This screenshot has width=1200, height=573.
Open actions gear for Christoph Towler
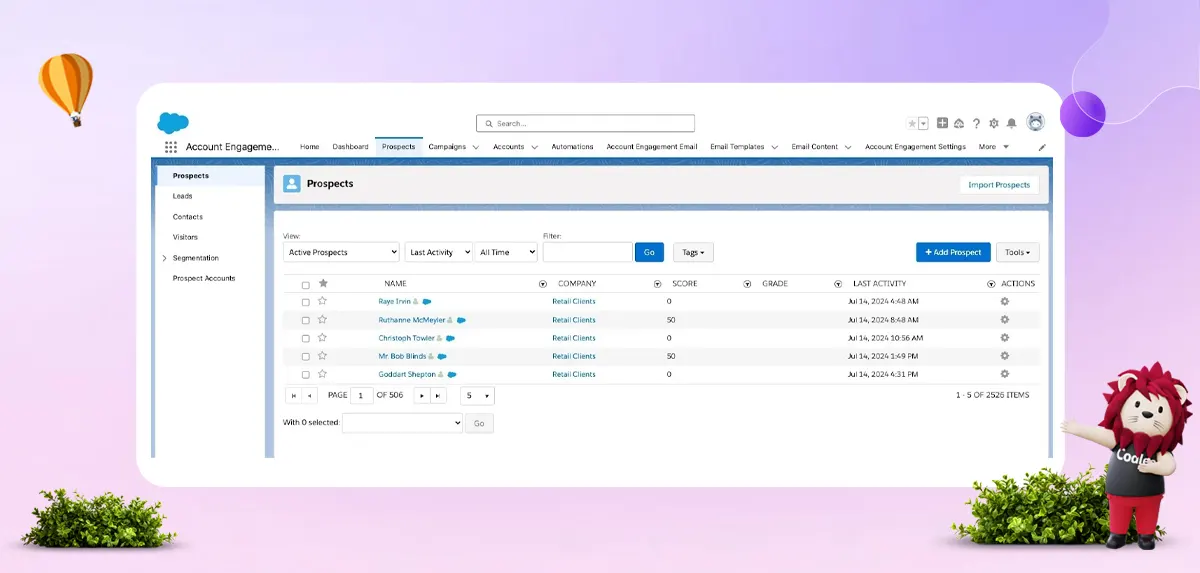coord(1005,338)
